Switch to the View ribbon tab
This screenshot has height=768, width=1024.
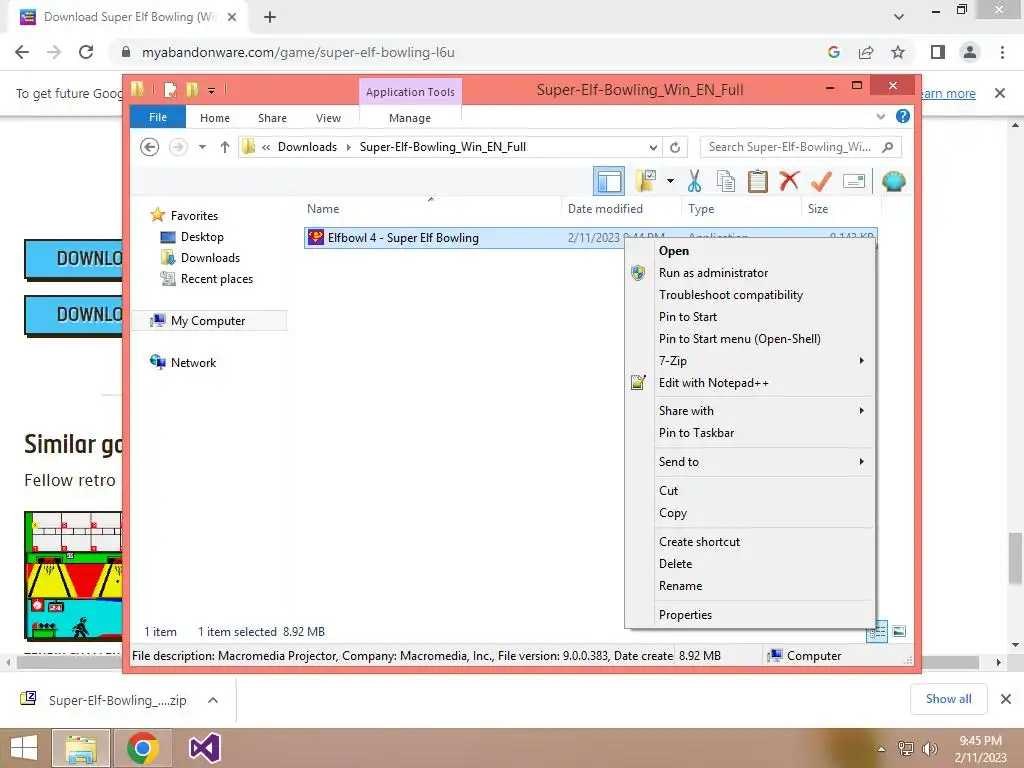[328, 118]
